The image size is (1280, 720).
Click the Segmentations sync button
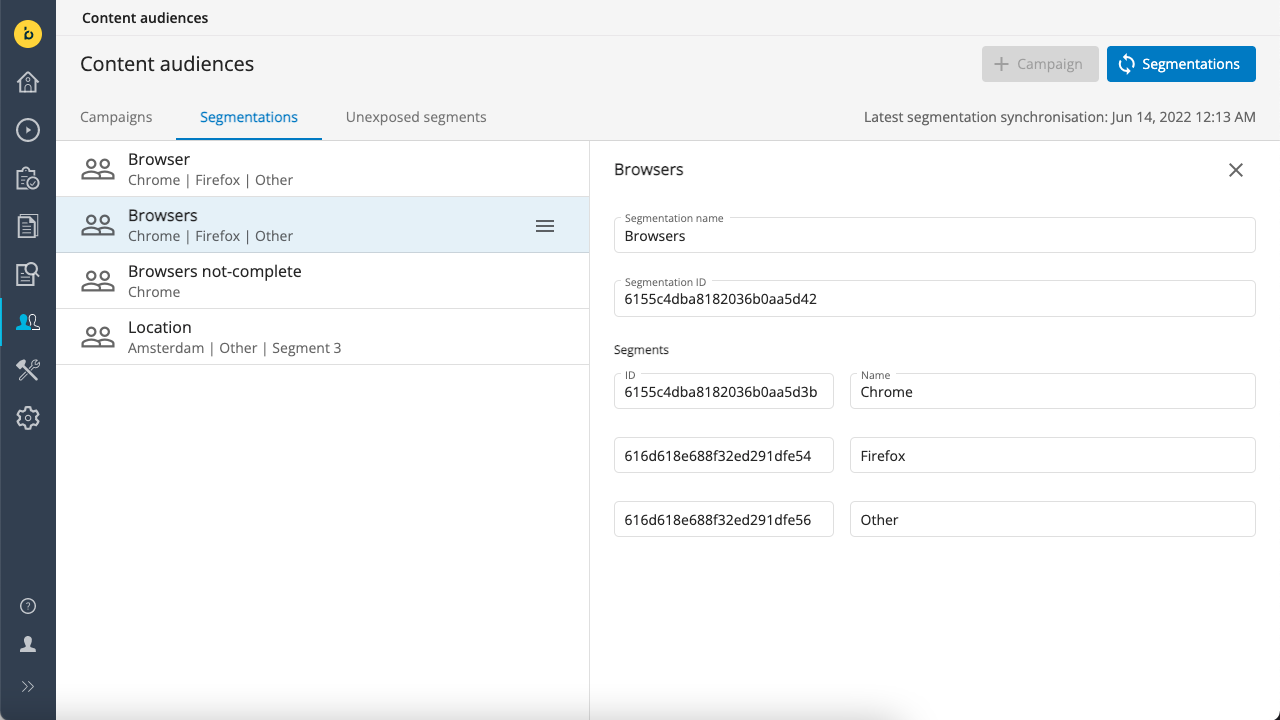click(x=1181, y=64)
